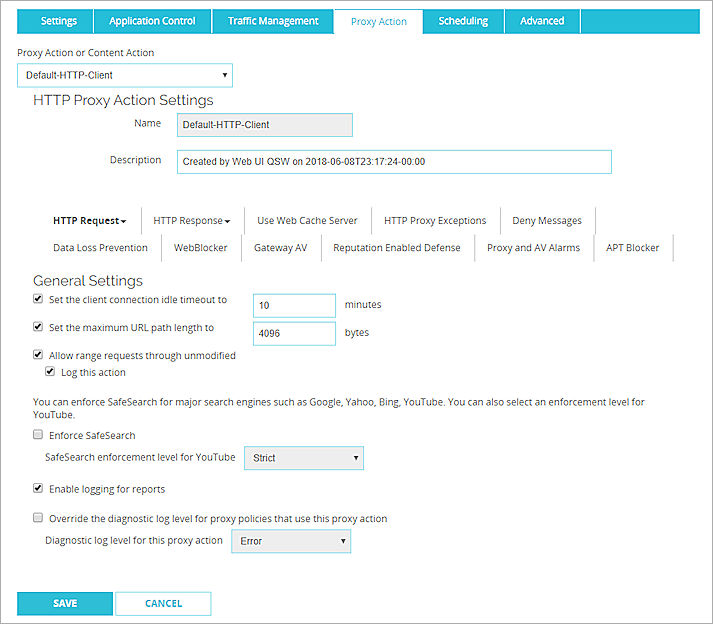This screenshot has height=624, width=713.
Task: Open Use Web Cache Server section
Action: (x=307, y=221)
